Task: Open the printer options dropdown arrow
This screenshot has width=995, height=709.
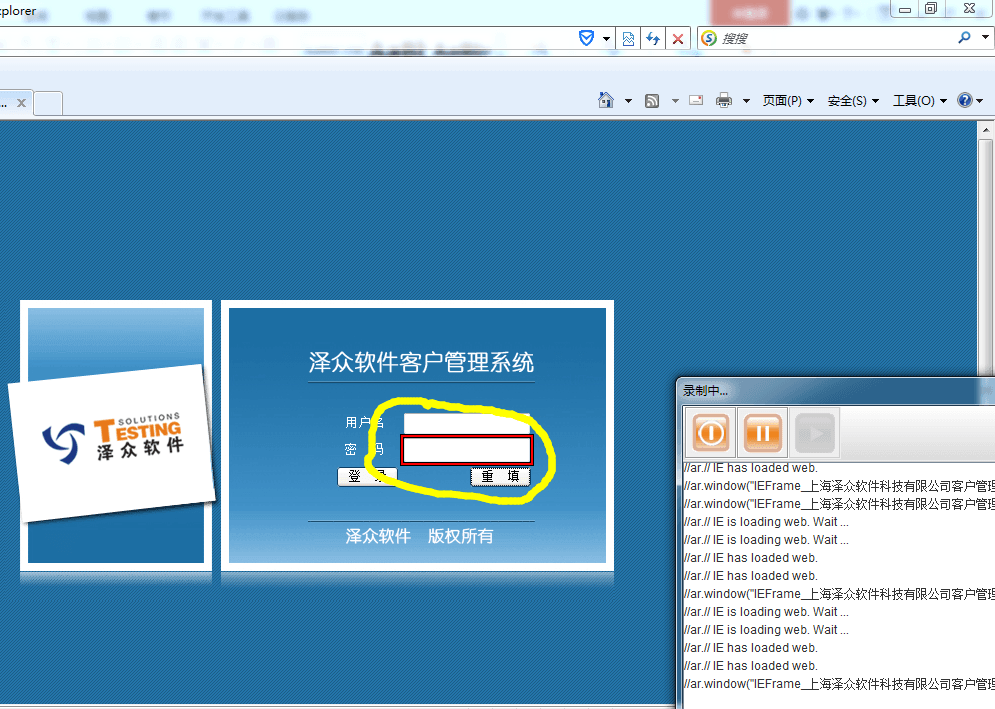Action: (x=746, y=101)
